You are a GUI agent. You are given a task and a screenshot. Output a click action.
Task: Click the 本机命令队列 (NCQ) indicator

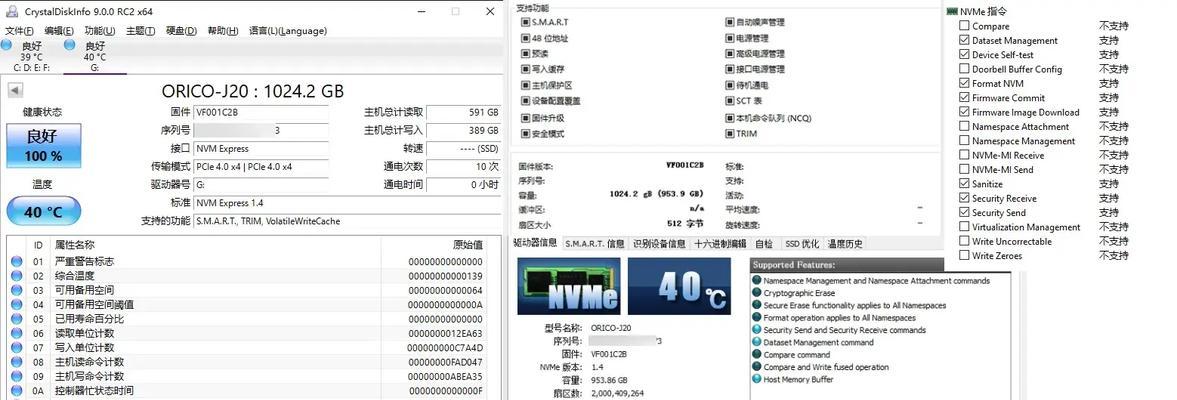730,118
